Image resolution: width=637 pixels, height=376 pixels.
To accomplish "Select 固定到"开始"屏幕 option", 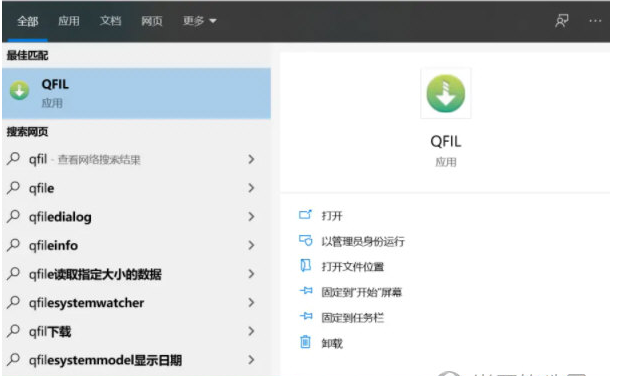I will click(x=362, y=292).
